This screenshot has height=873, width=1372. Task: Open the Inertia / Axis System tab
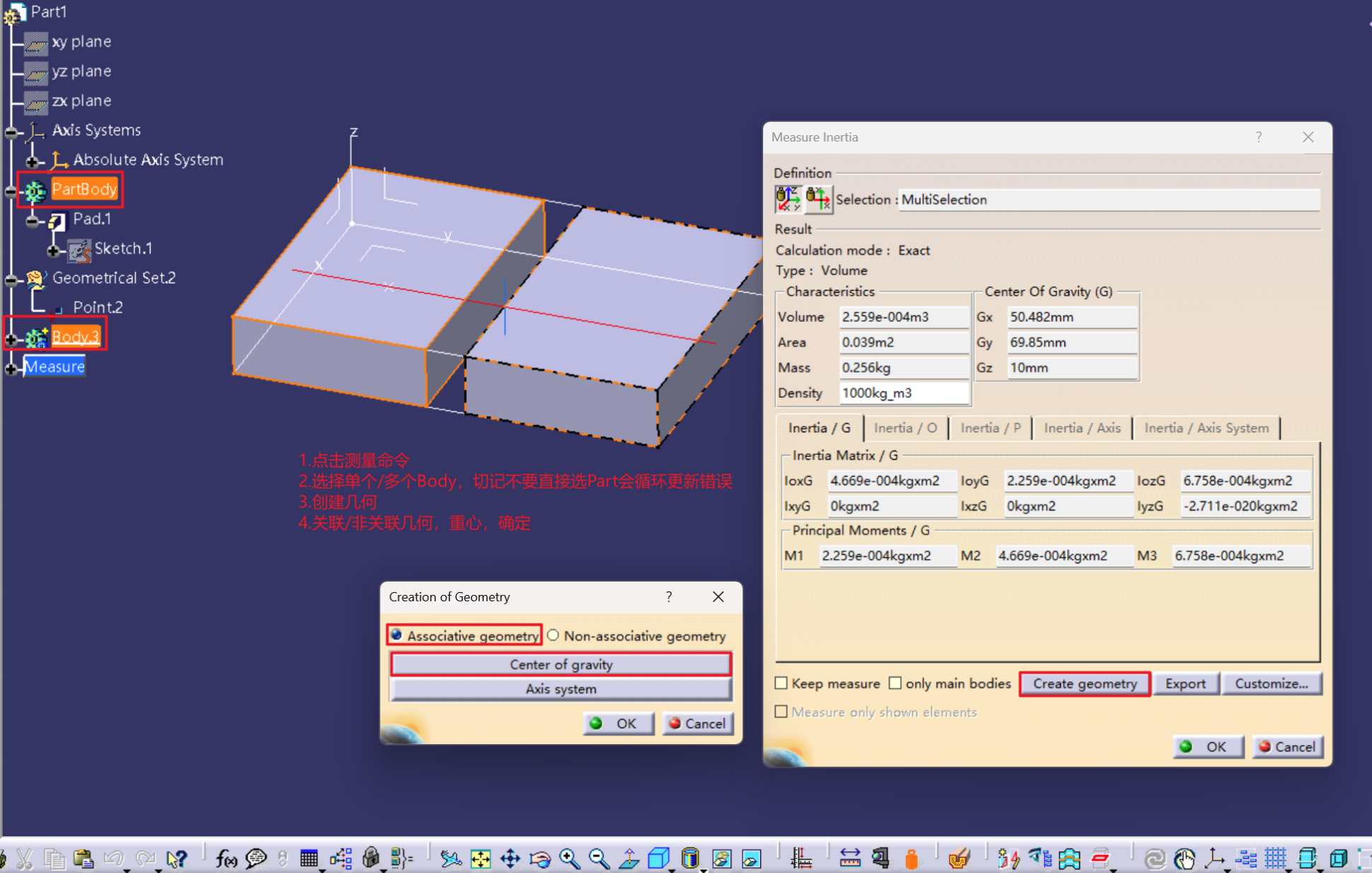click(x=1206, y=427)
